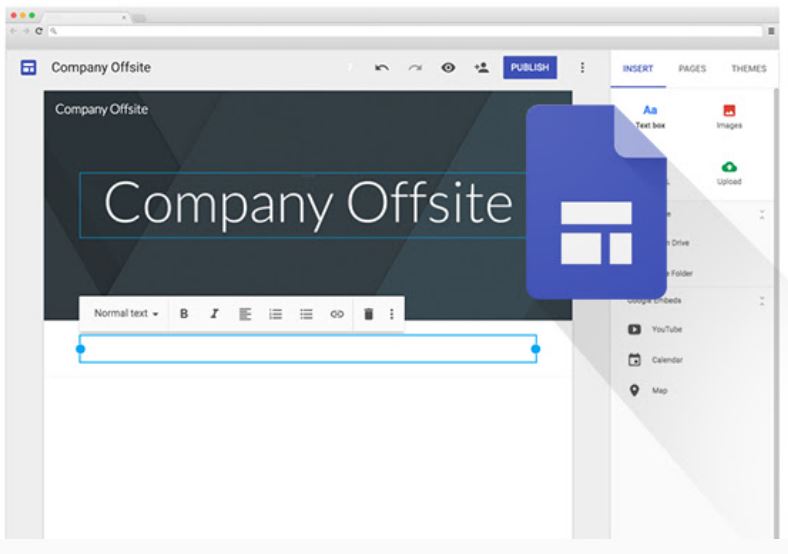The height and width of the screenshot is (554, 788).
Task: Toggle italic formatting
Action: tap(215, 314)
